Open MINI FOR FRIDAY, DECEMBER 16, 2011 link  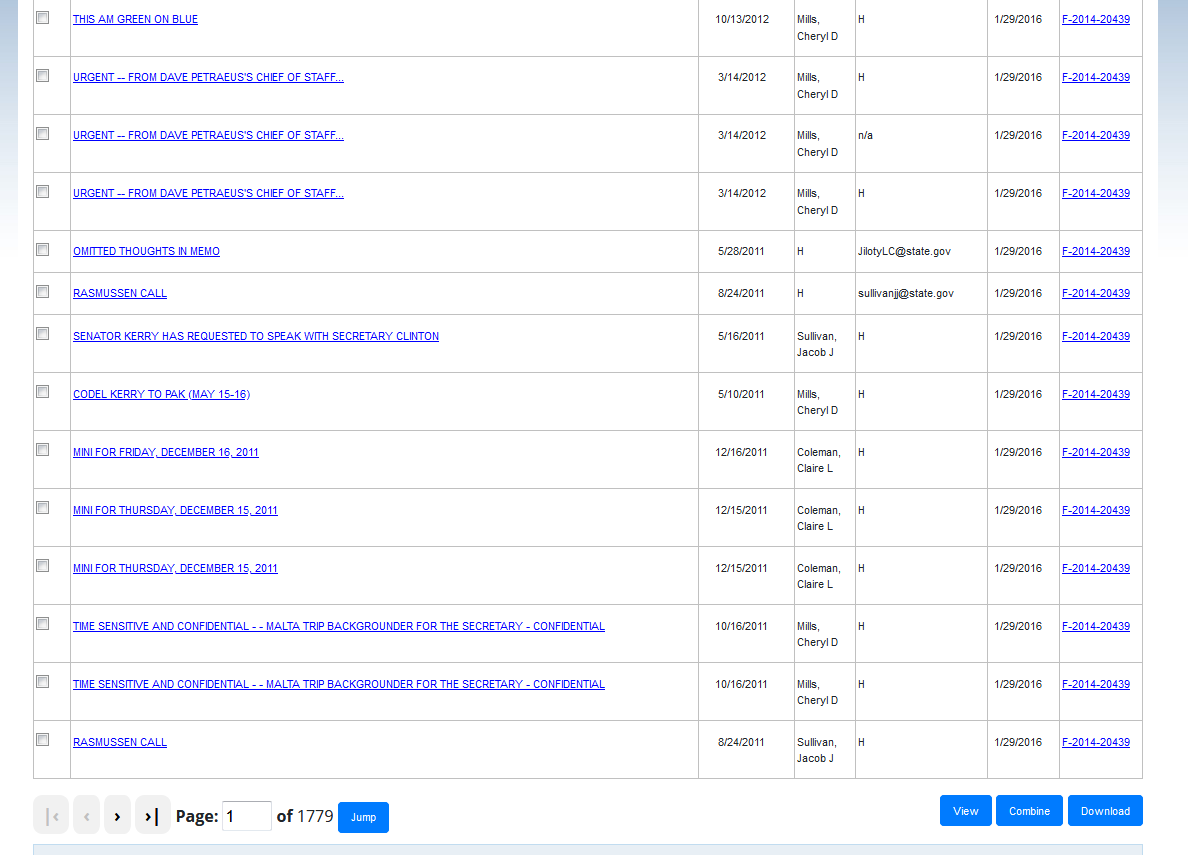(165, 452)
